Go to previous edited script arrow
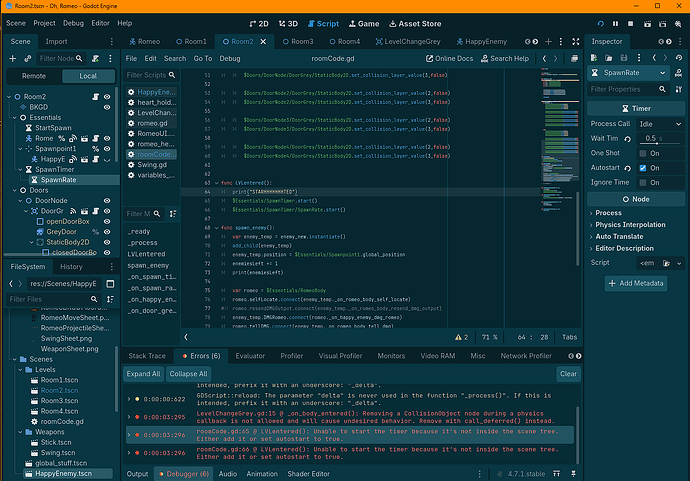The image size is (690, 481). (544, 59)
